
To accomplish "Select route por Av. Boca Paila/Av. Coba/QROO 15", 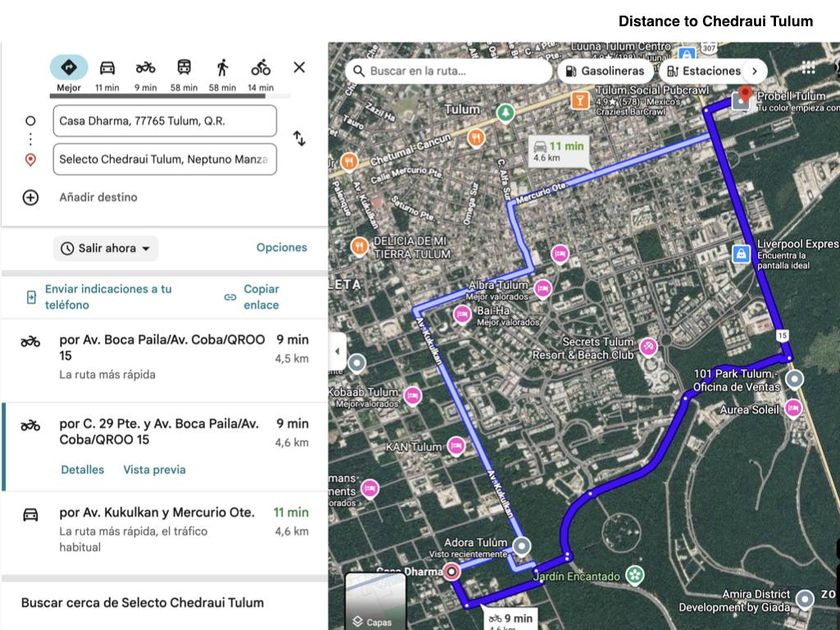I will pos(164,359).
